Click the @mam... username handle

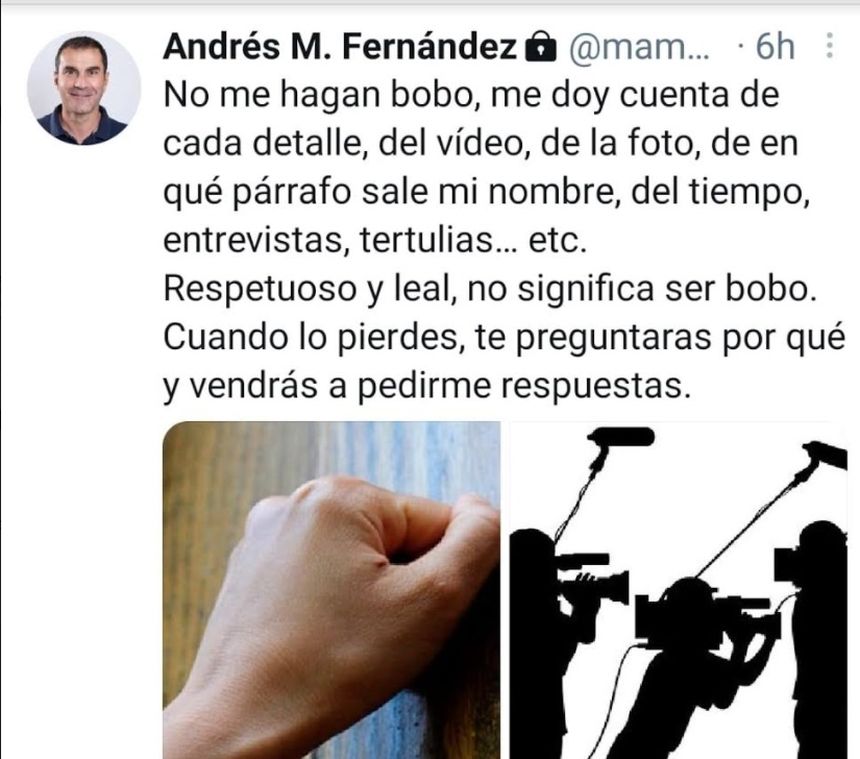pos(640,47)
